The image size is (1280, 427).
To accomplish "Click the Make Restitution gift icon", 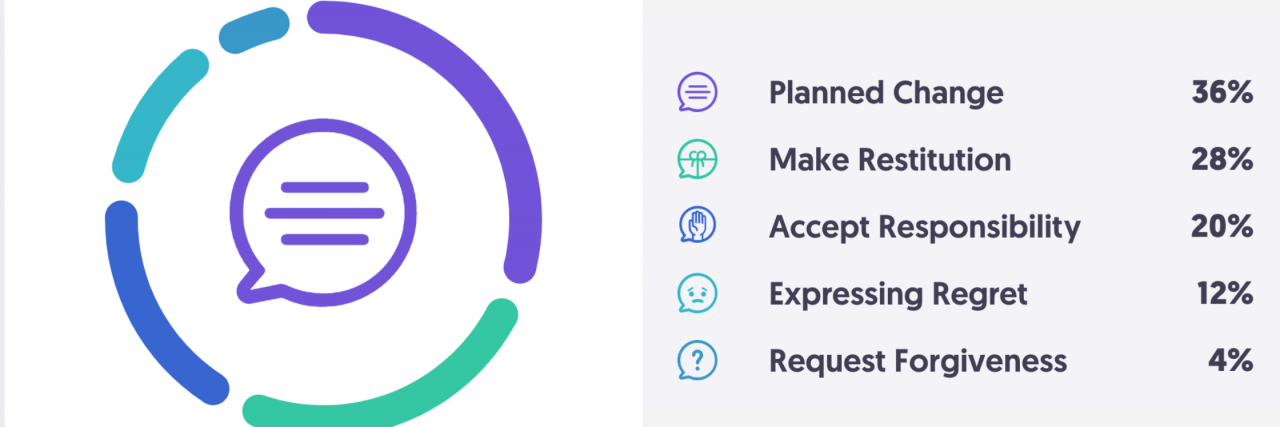I will 697,160.
